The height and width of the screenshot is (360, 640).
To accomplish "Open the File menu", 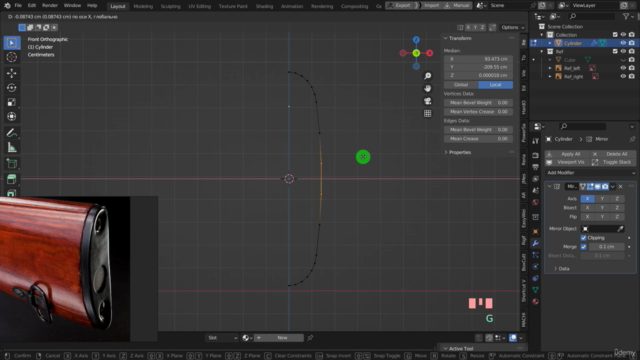I will pos(18,6).
